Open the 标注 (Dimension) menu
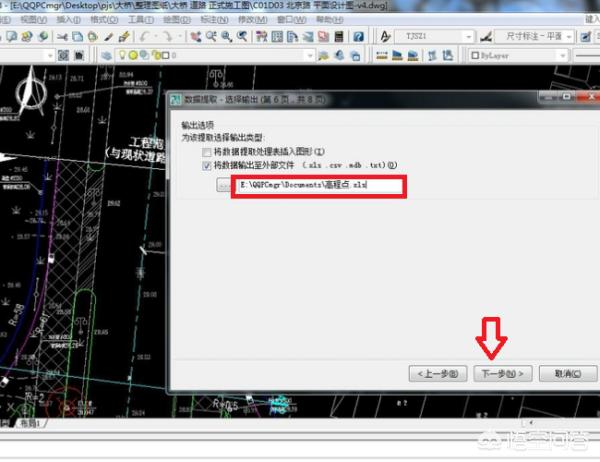 pos(241,18)
